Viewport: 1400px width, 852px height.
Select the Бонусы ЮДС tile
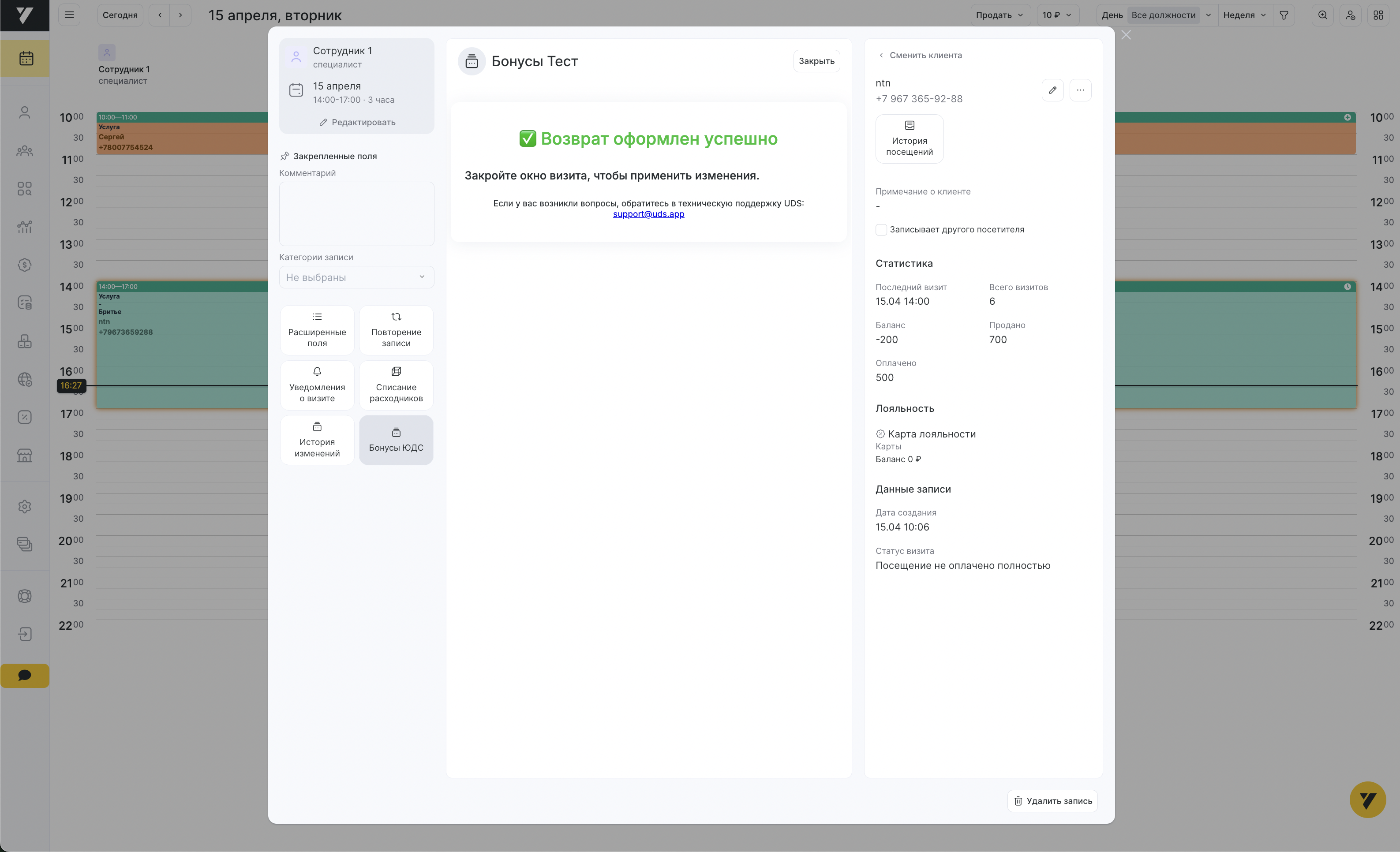(396, 440)
